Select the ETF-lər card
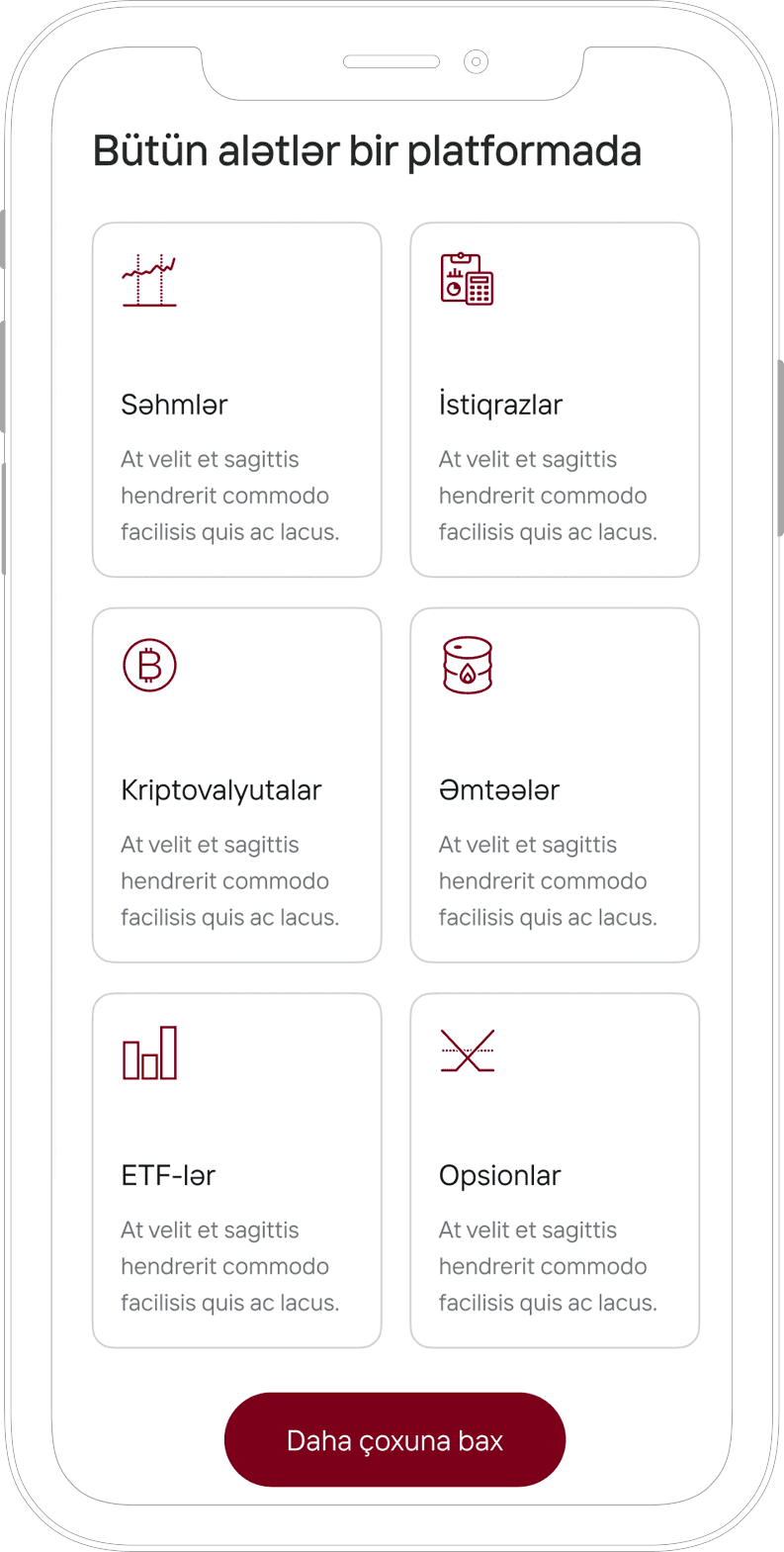 236,1171
